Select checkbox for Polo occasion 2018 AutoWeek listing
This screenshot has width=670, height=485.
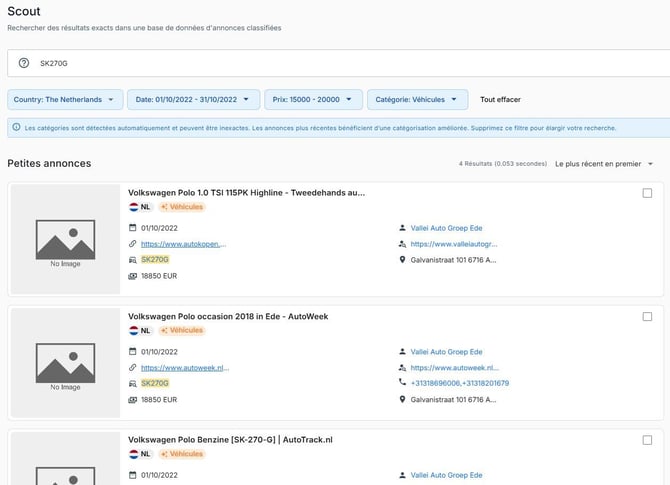(x=647, y=317)
